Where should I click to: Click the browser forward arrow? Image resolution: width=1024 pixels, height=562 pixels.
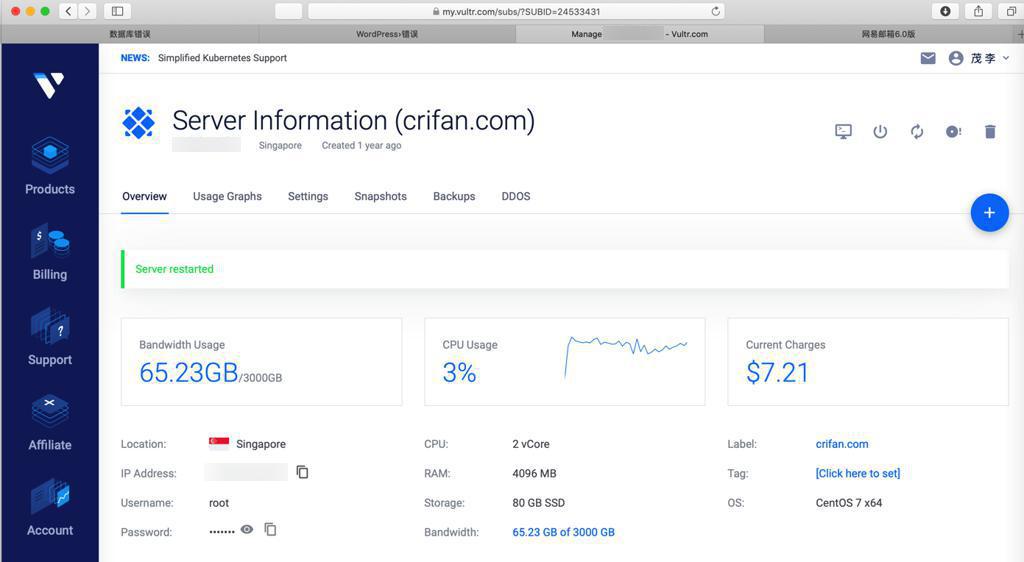87,11
